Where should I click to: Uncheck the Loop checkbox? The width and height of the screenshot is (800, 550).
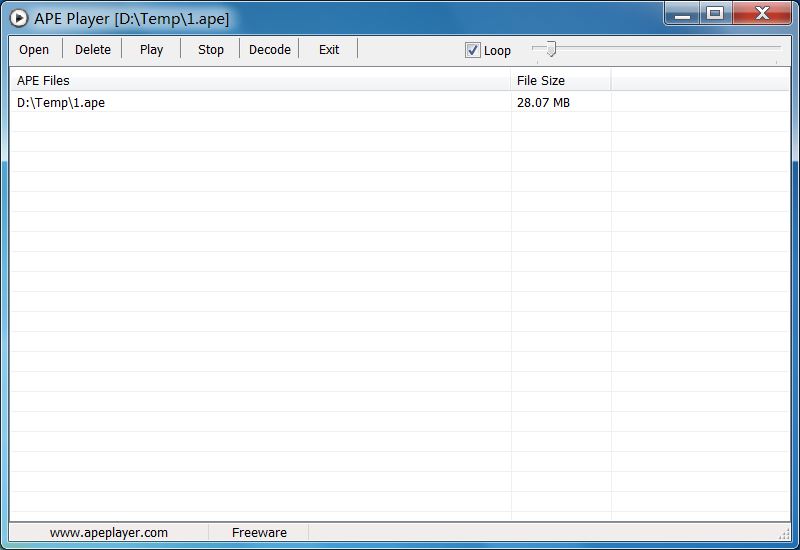472,50
